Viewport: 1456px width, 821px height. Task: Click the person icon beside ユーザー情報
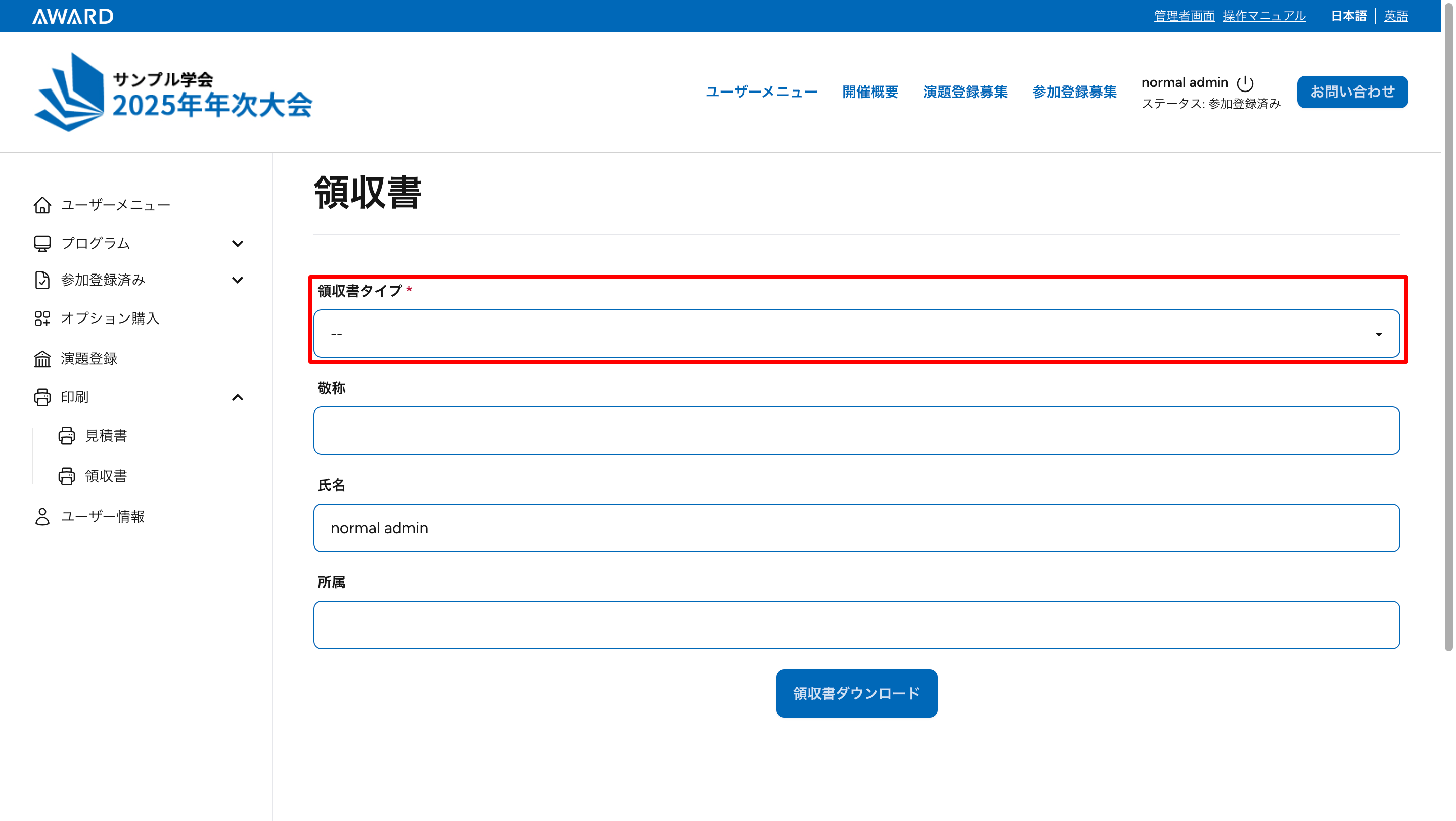point(42,517)
